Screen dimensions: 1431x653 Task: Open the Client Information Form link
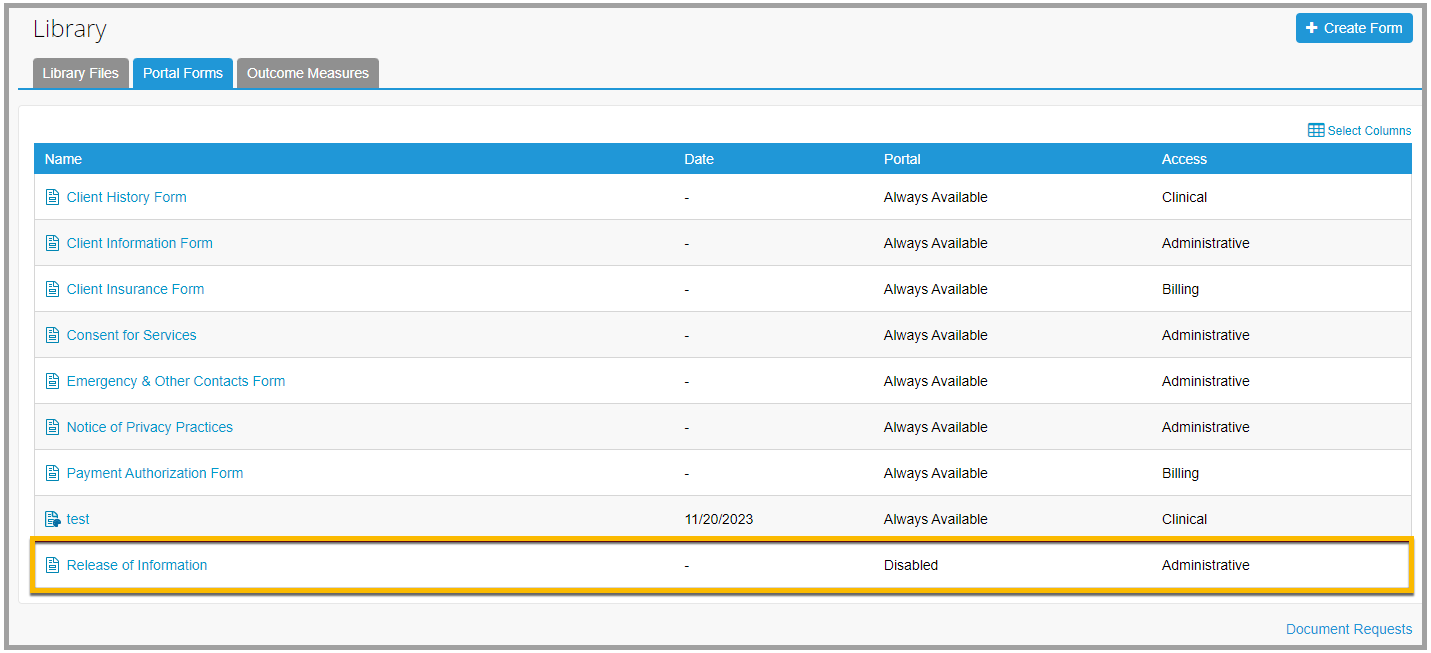point(139,243)
